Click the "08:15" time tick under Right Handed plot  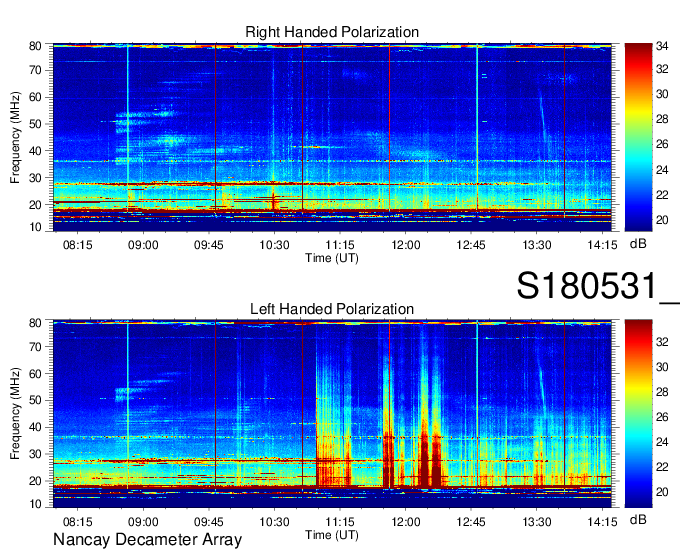click(x=78, y=245)
